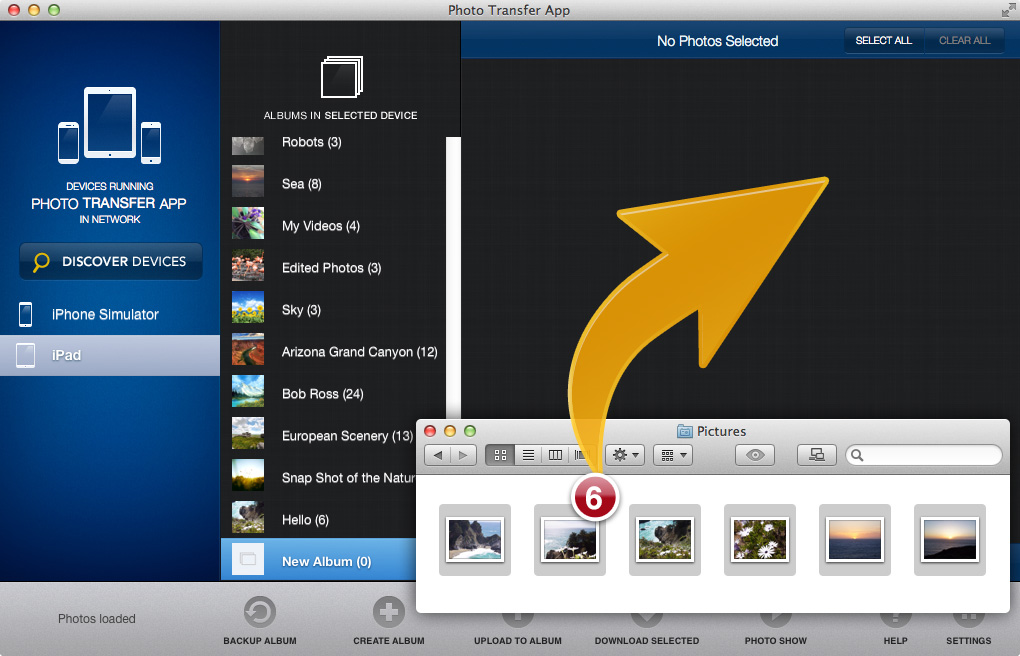Viewport: 1020px width, 656px height.
Task: Toggle full screen for Photo Transfer App
Action: [x=1008, y=10]
